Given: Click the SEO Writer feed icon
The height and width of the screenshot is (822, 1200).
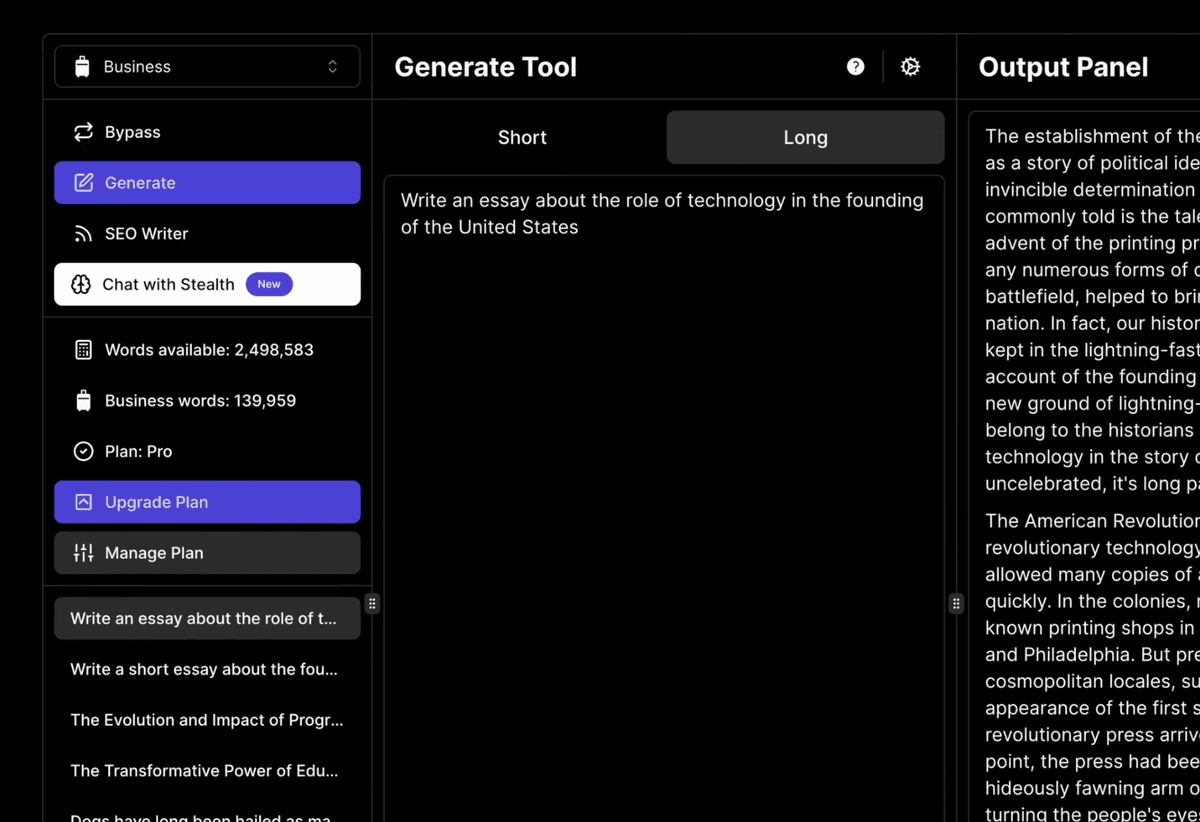Looking at the screenshot, I should coord(84,233).
